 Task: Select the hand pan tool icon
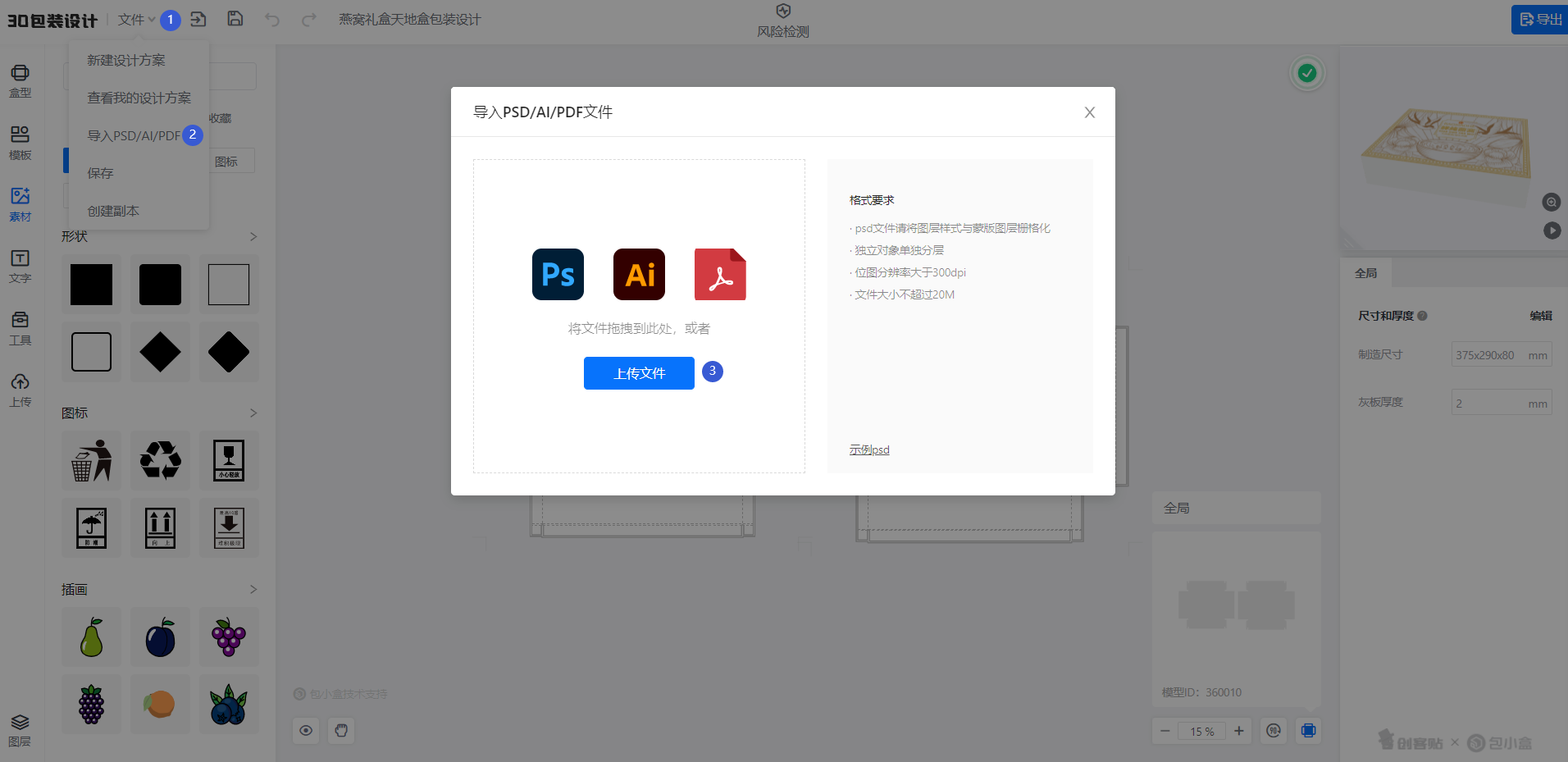[x=341, y=730]
